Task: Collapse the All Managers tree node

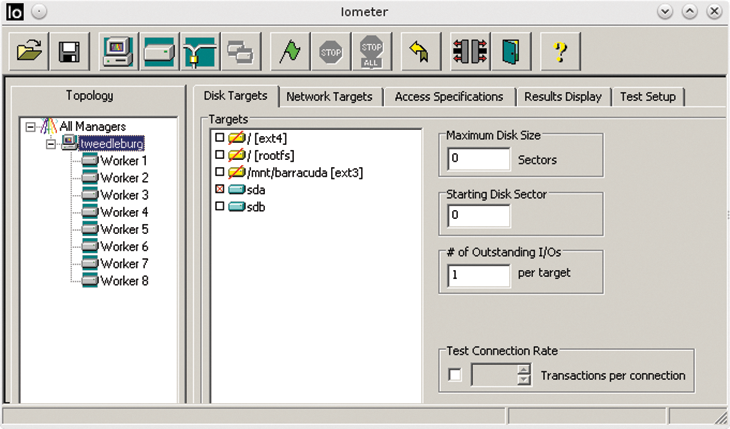Action: [x=31, y=127]
